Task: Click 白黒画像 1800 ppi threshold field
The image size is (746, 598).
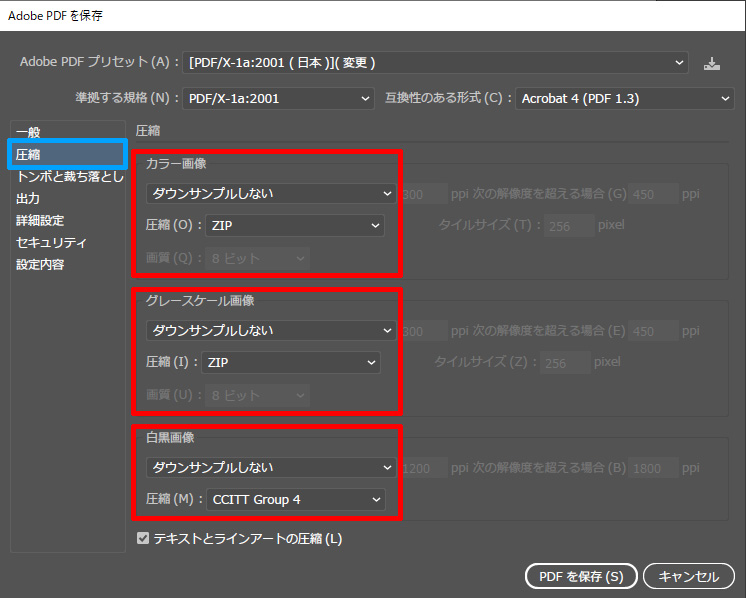Action: click(653, 468)
